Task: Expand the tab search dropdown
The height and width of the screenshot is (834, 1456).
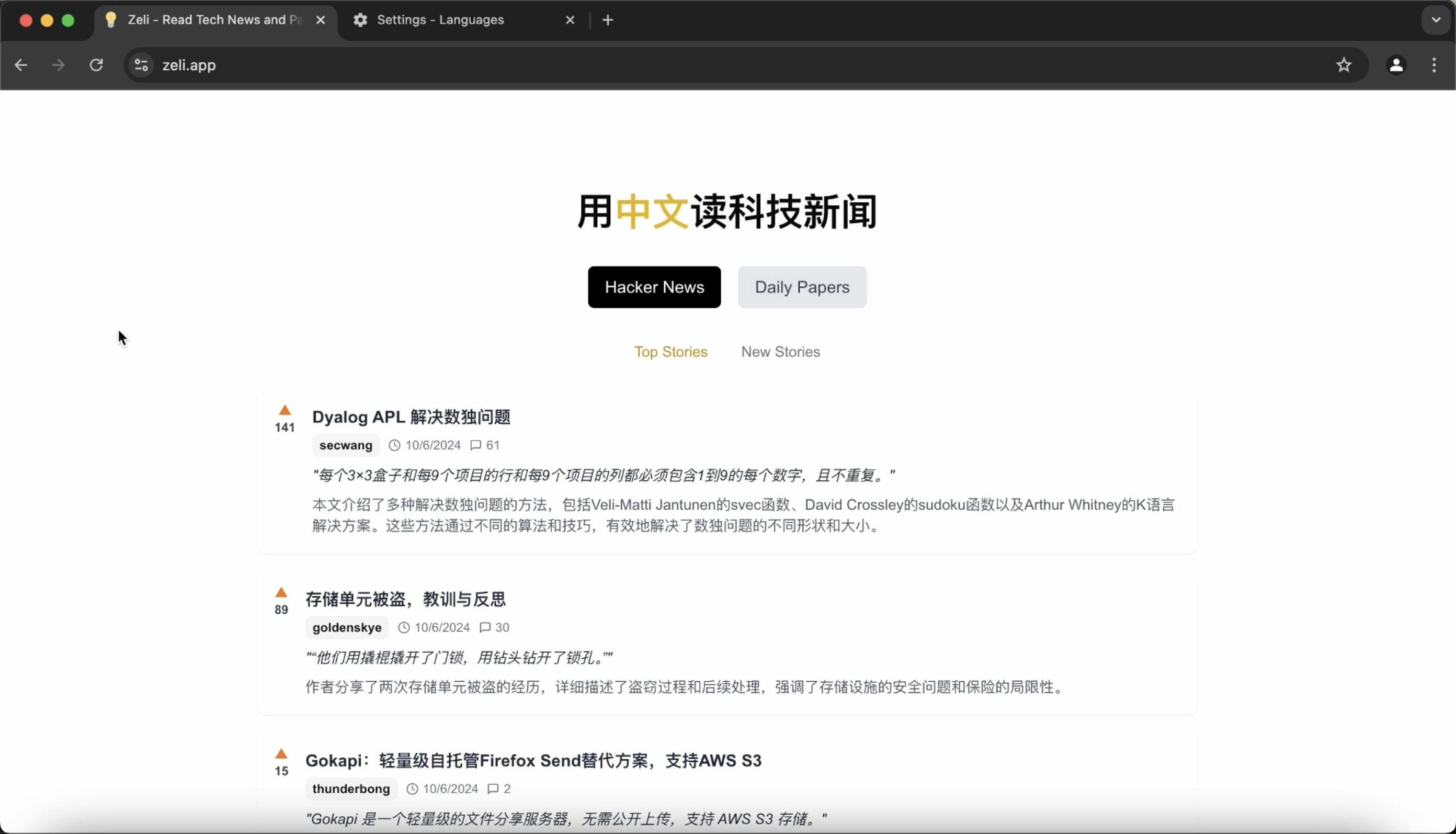Action: pyautogui.click(x=1436, y=20)
